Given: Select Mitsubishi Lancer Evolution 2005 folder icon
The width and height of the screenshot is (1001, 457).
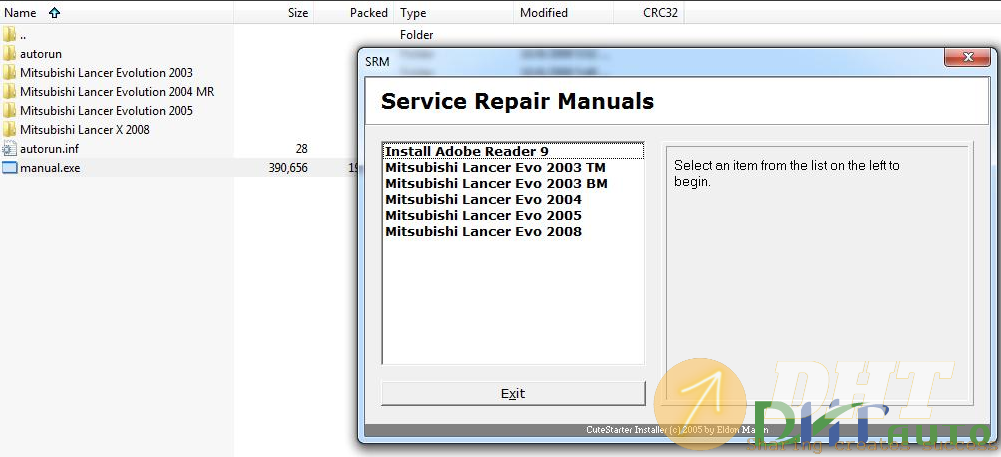Looking at the screenshot, I should 9,110.
